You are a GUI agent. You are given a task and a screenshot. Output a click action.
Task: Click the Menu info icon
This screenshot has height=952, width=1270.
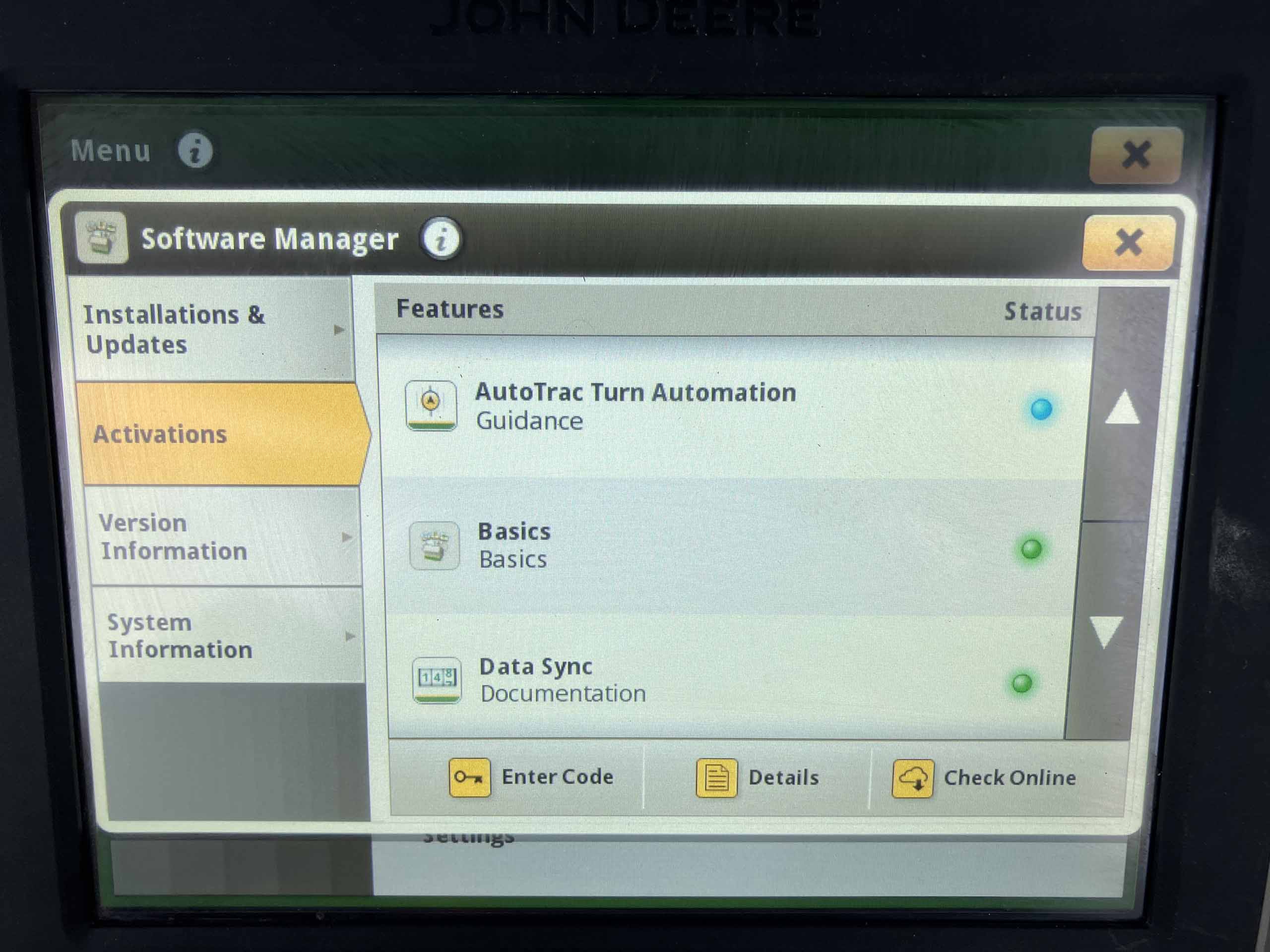(195, 151)
